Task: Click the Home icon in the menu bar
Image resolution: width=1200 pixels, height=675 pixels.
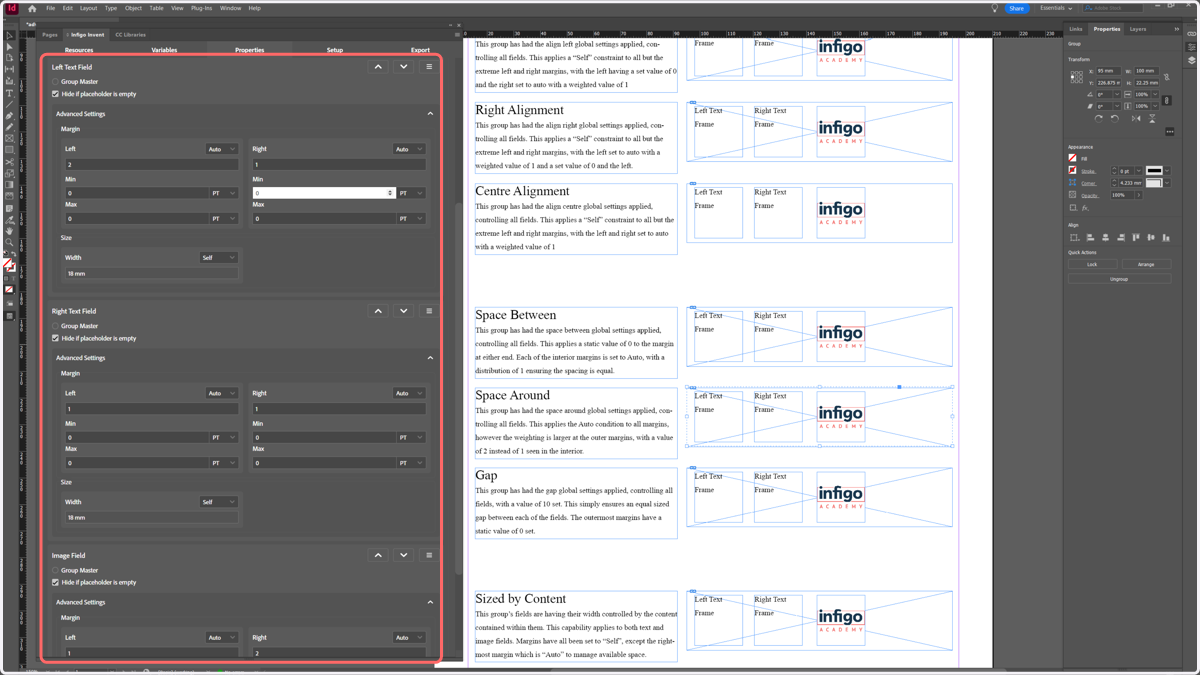Action: click(x=32, y=8)
